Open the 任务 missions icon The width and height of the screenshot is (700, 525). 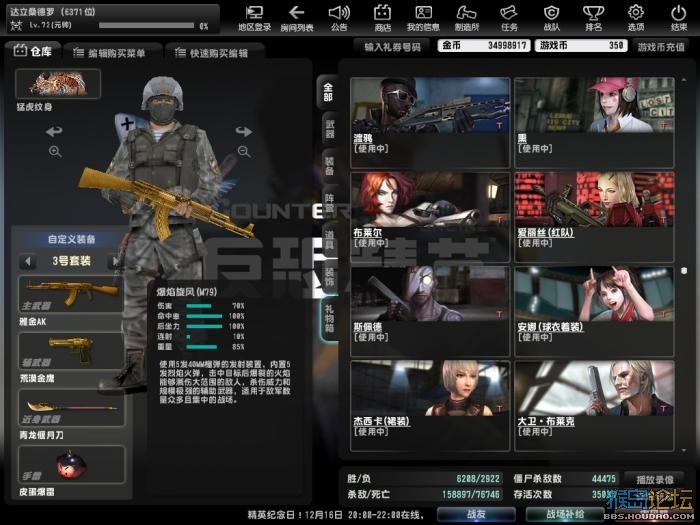(x=509, y=18)
